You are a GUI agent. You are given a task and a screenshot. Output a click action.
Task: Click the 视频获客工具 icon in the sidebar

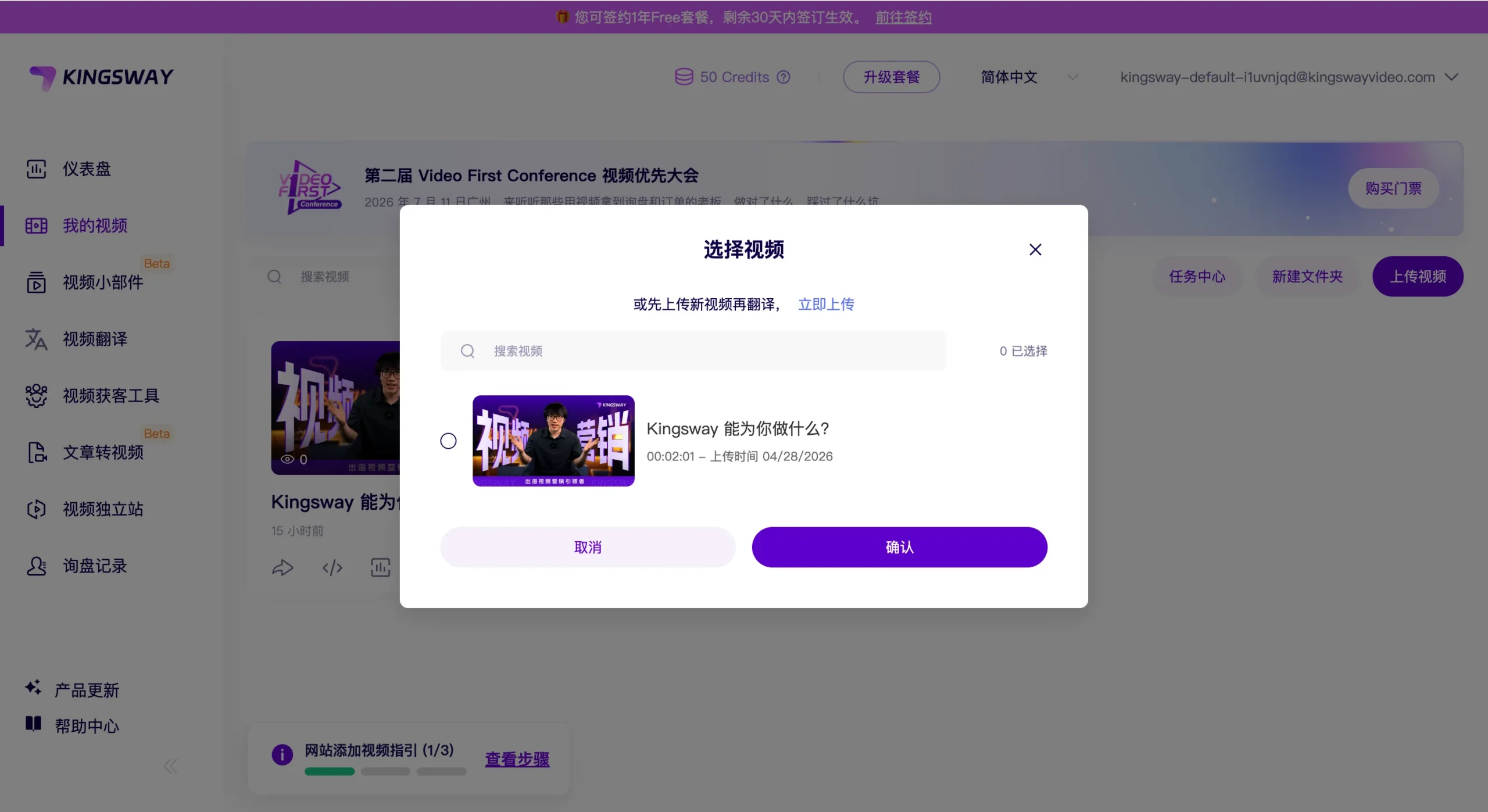tap(36, 396)
